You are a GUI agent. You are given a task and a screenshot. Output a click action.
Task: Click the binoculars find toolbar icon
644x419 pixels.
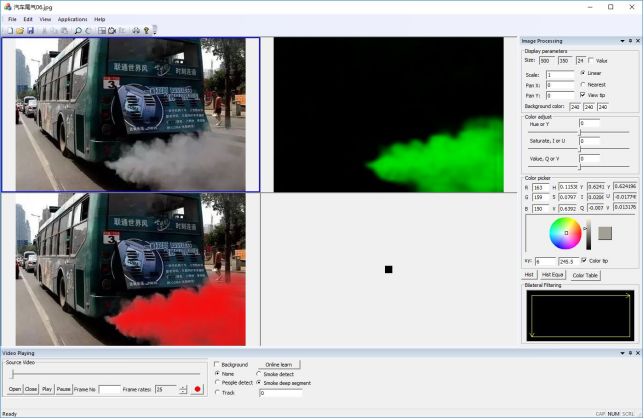pos(136,31)
